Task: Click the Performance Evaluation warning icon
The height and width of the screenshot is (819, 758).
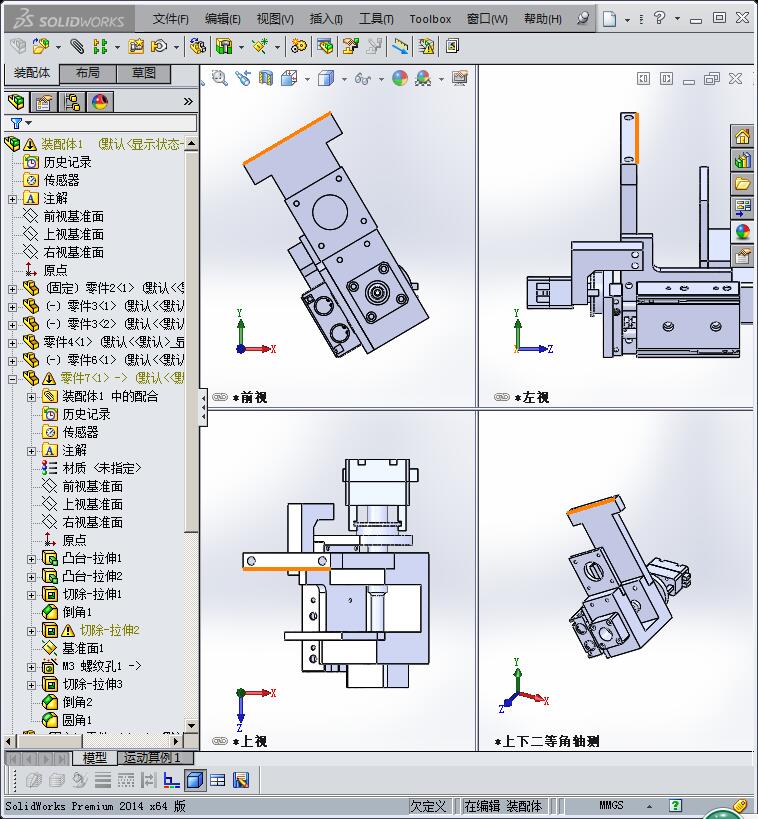Action: [426, 46]
